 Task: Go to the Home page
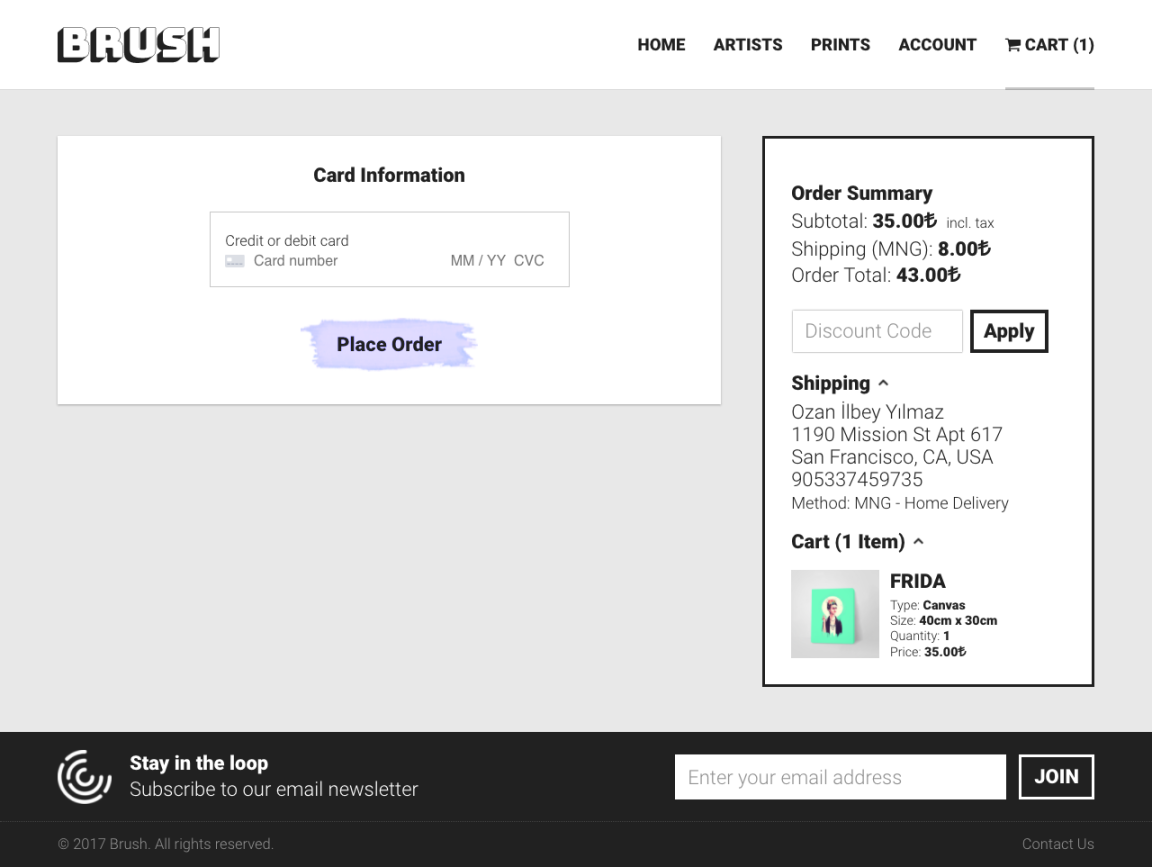[x=661, y=45]
